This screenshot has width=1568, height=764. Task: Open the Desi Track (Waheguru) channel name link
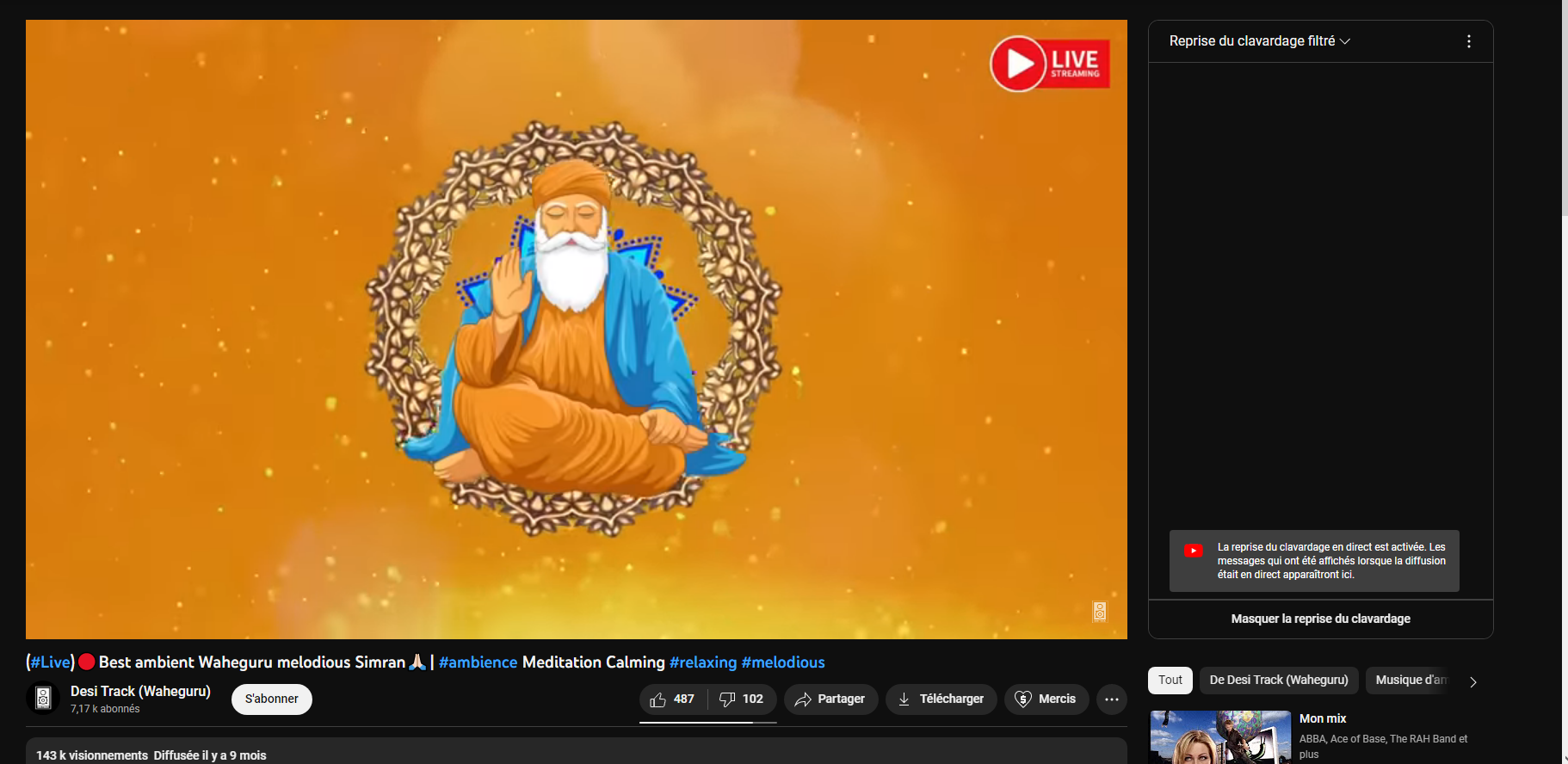pos(140,691)
